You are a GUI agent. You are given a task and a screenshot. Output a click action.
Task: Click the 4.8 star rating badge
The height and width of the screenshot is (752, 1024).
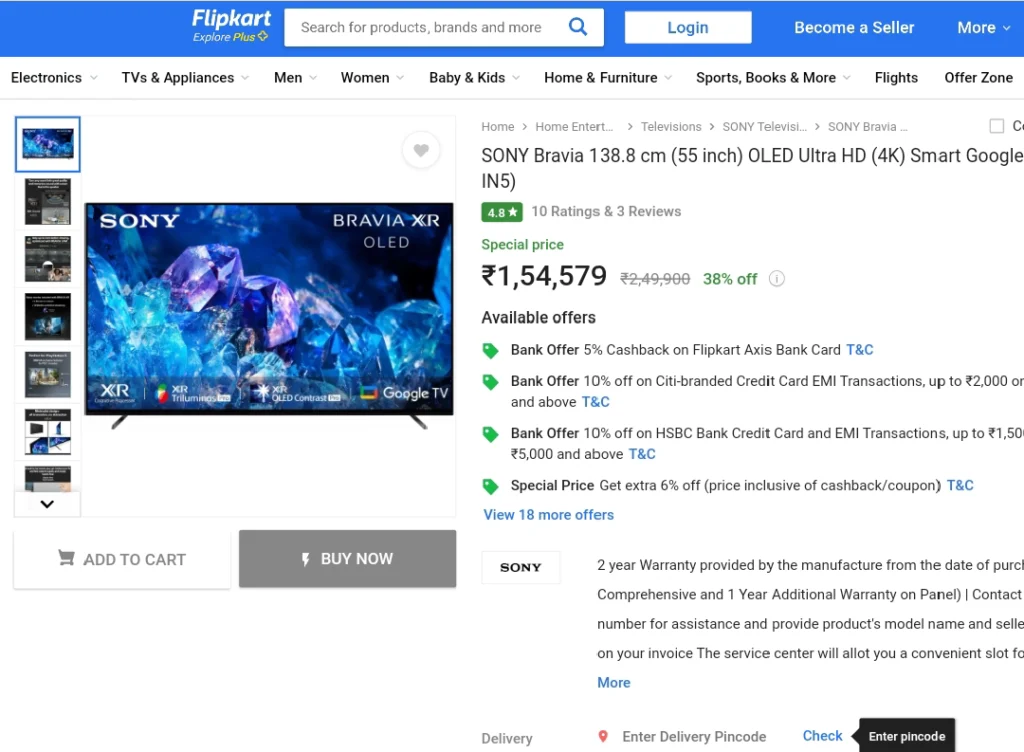click(x=502, y=212)
